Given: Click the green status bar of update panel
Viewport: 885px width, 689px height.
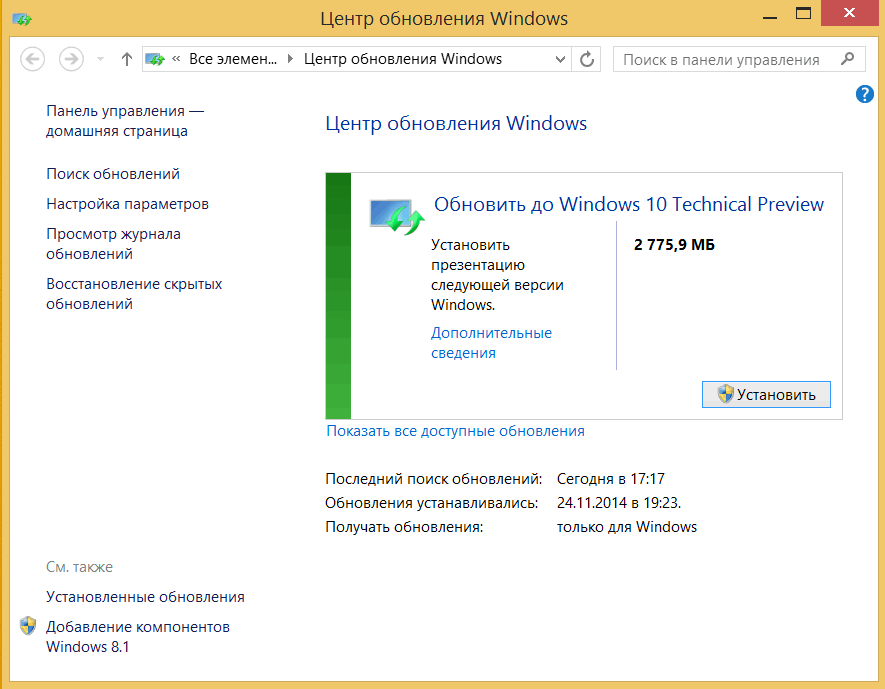Looking at the screenshot, I should [x=338, y=296].
